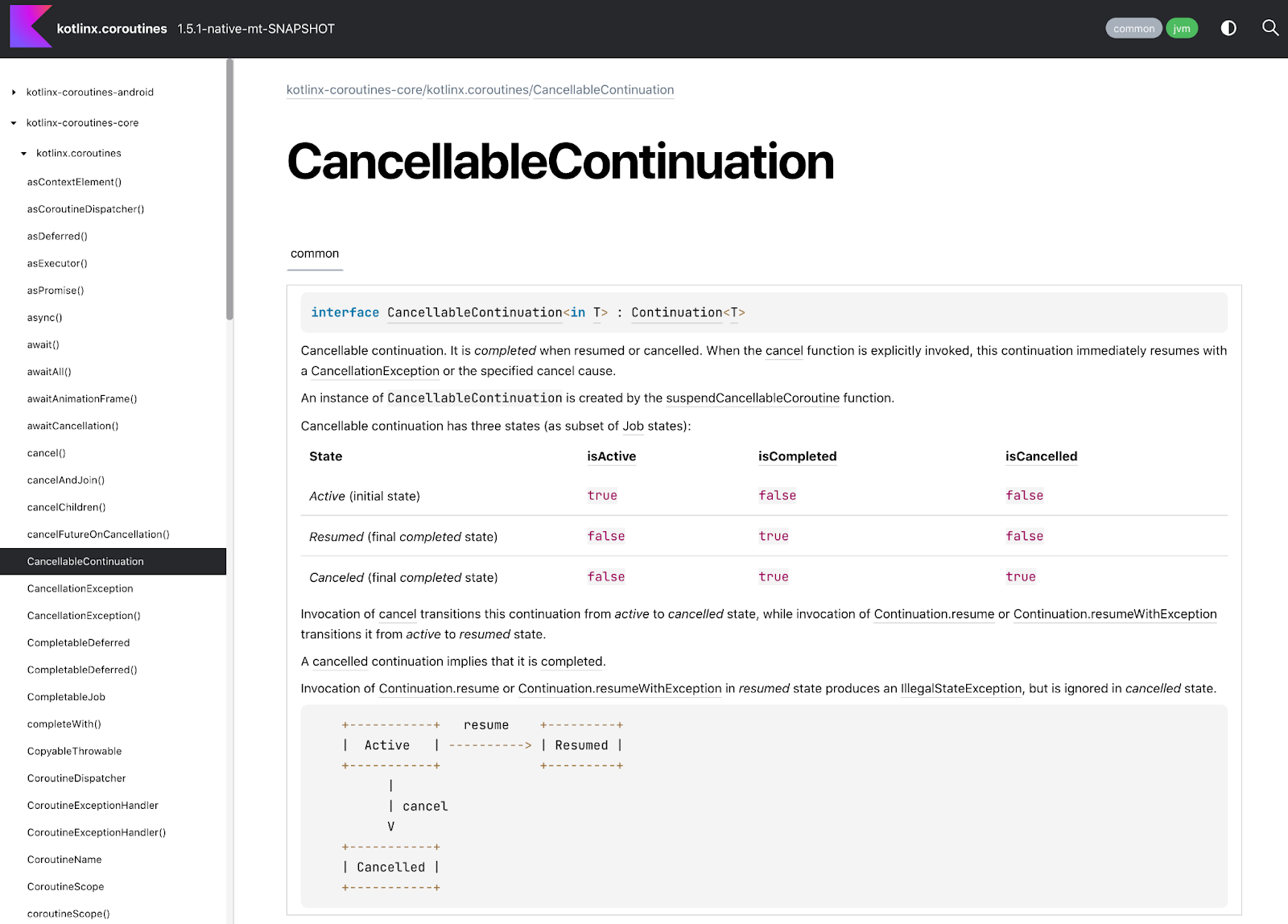
Task: Toggle the dark/light theme icon
Action: click(1228, 28)
